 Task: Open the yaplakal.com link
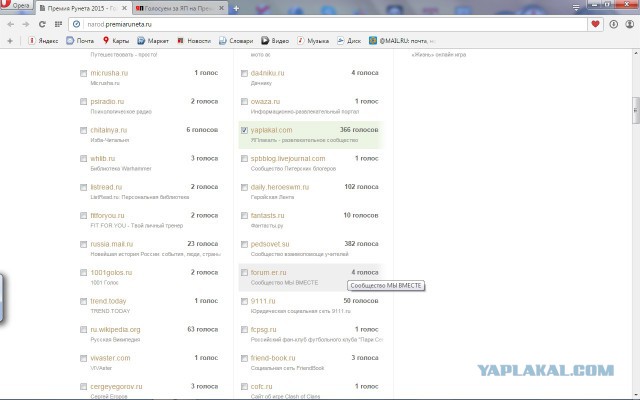tap(271, 130)
